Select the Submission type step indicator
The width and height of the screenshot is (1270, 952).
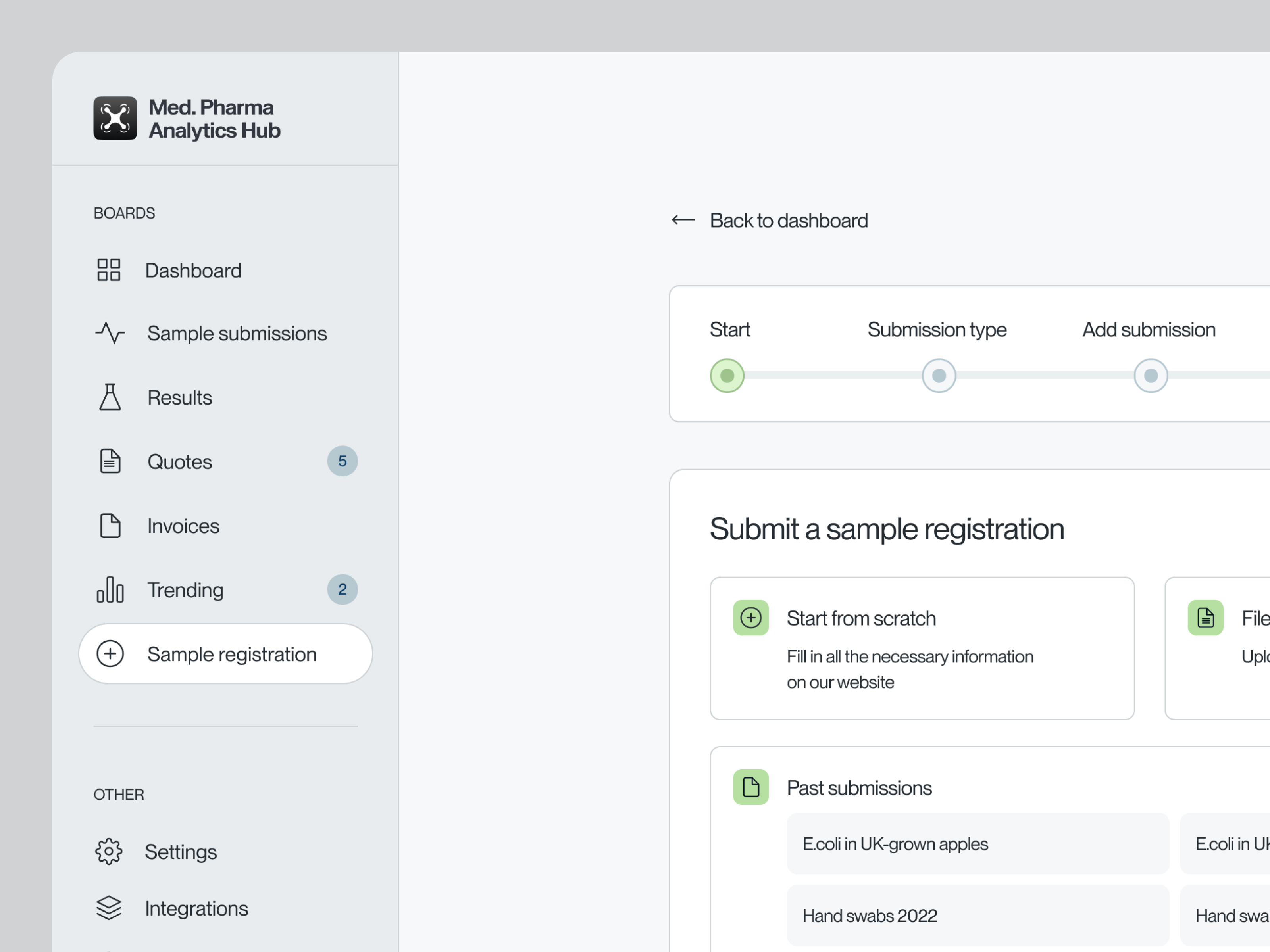tap(939, 375)
